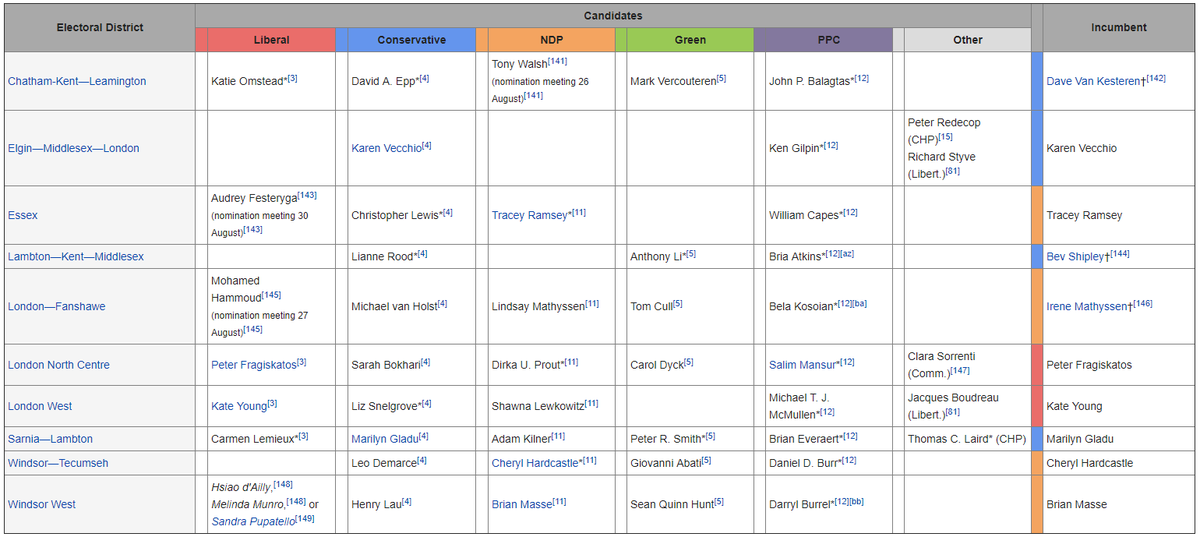This screenshot has width=1200, height=537.
Task: Click the Incumbent header cell
Action: [1119, 28]
